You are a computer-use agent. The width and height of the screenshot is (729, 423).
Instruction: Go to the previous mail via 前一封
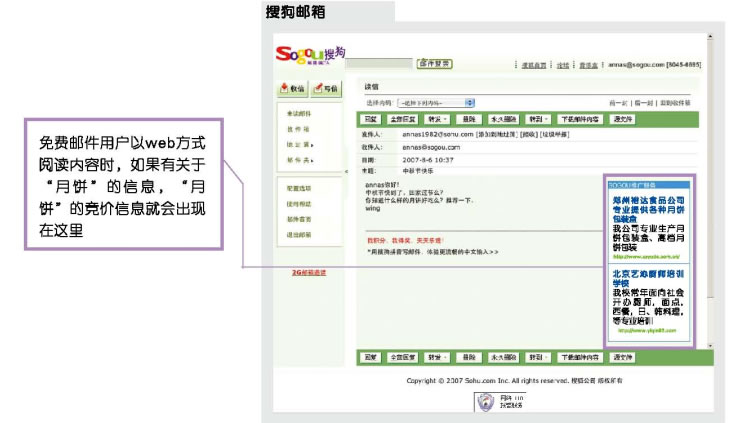point(618,103)
